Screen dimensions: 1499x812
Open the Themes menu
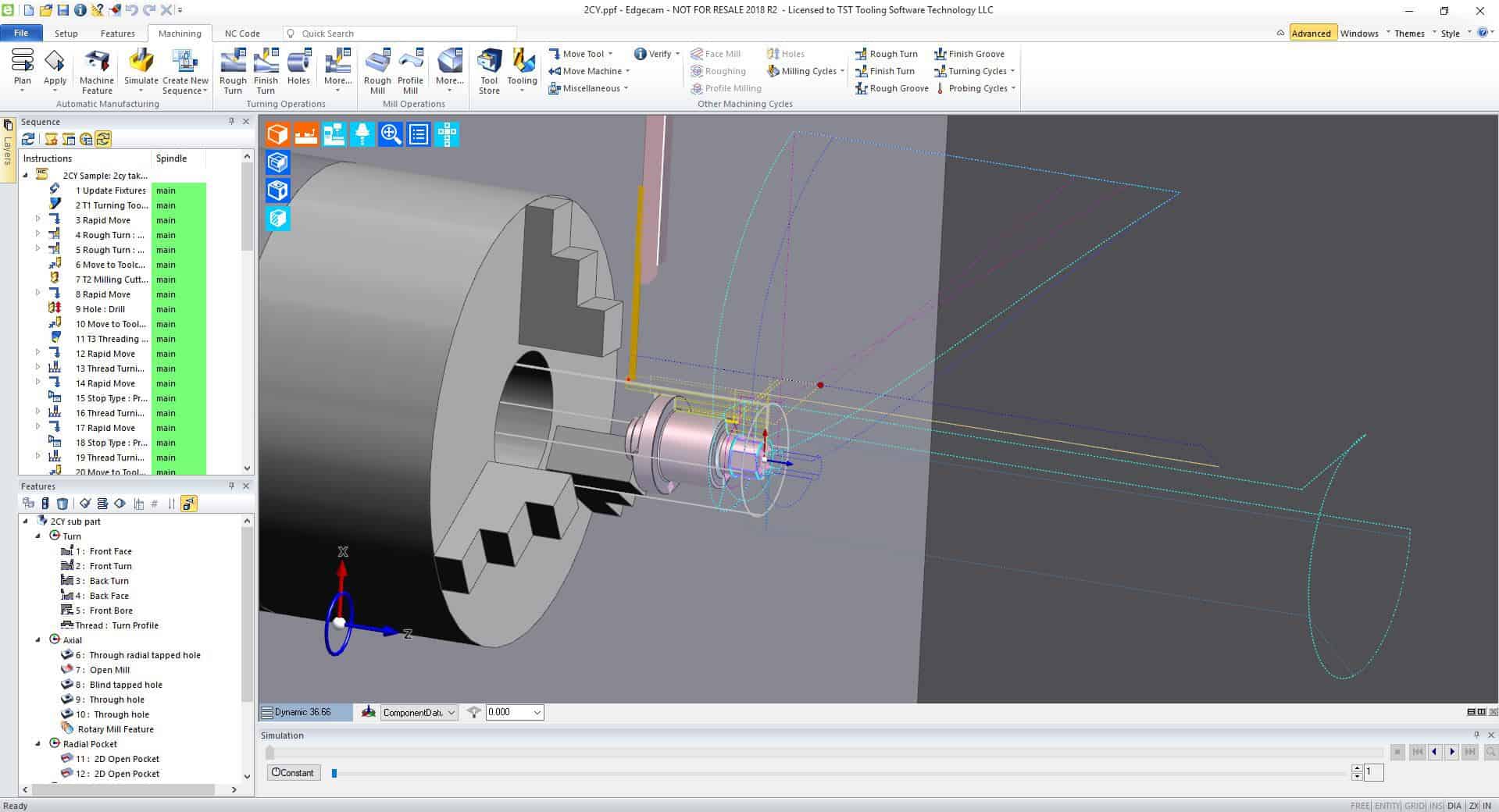(1415, 34)
